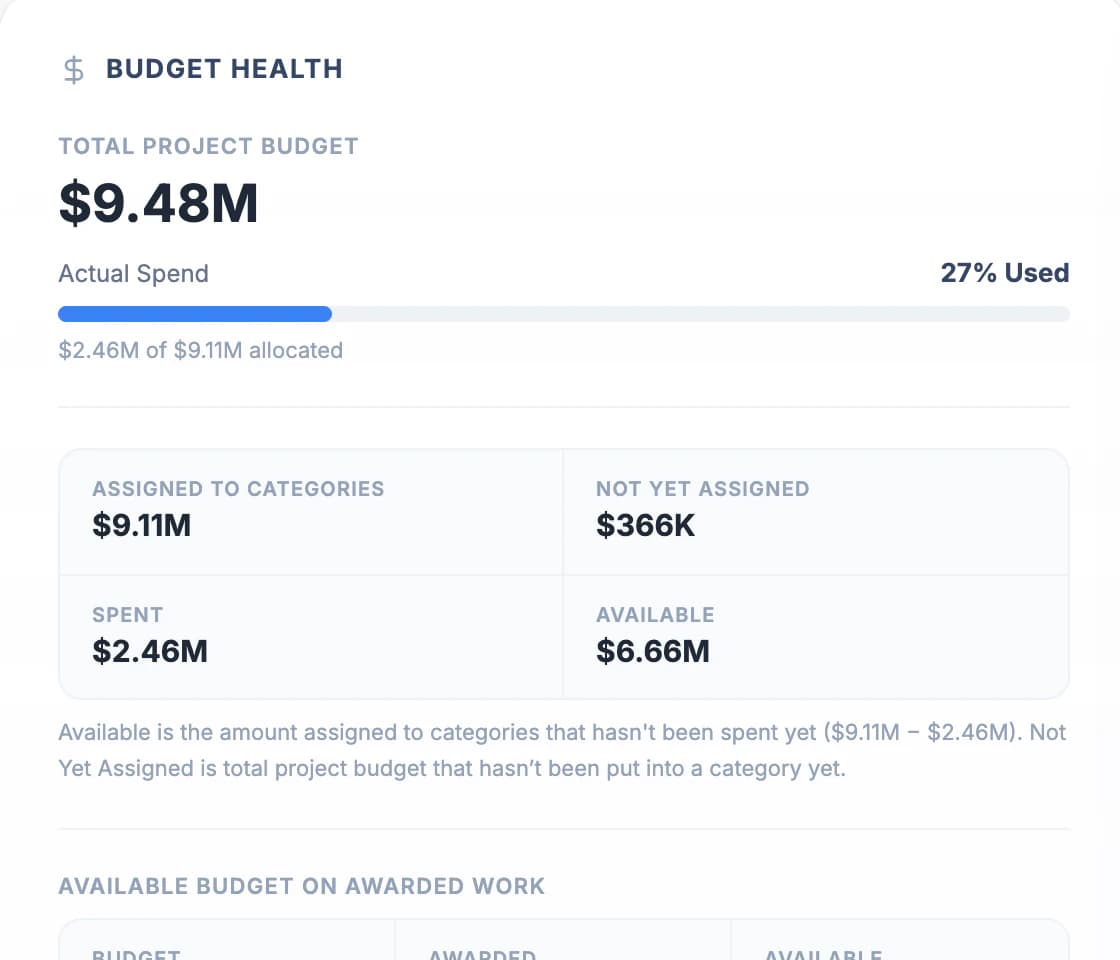Click the TOTAL PROJECT BUDGET label

click(x=209, y=146)
